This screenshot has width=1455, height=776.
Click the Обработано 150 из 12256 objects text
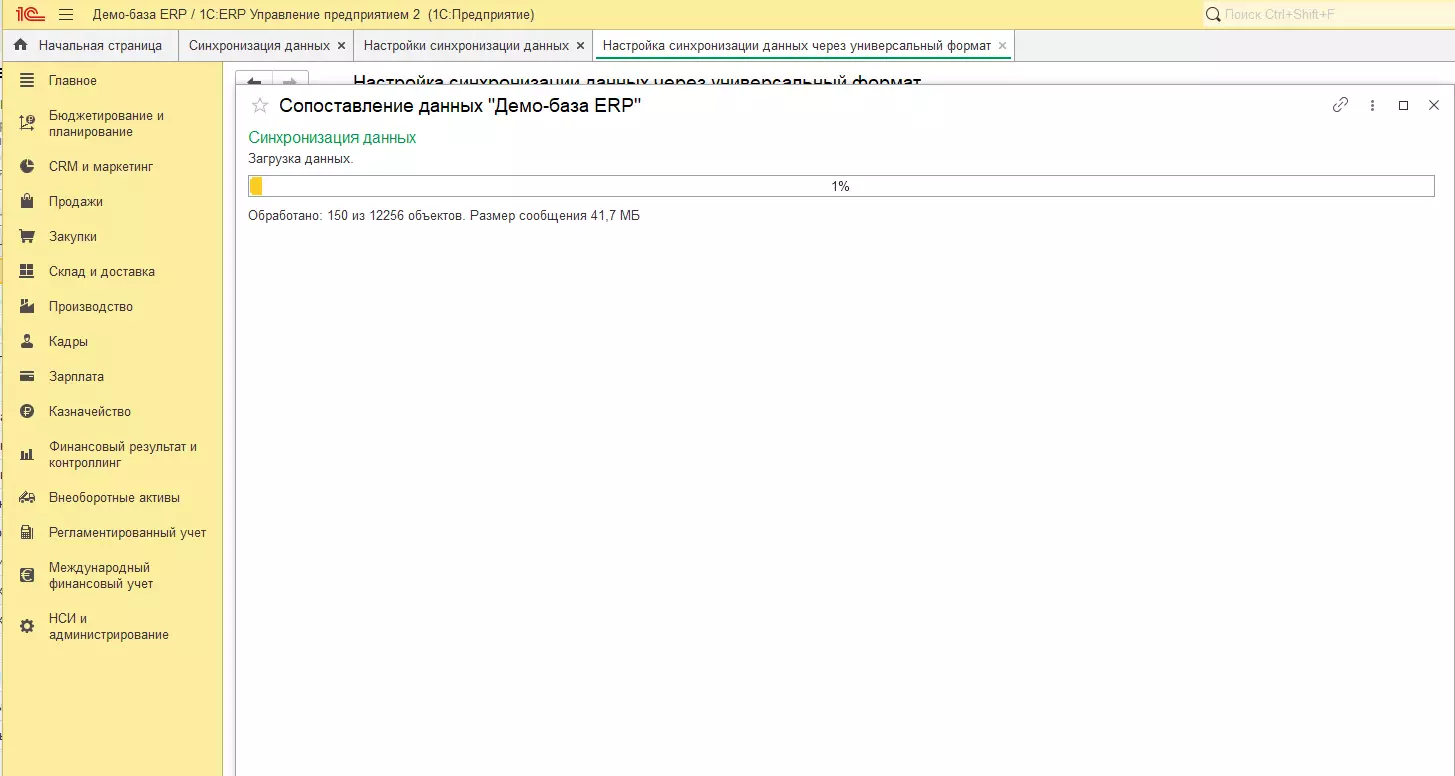[444, 215]
